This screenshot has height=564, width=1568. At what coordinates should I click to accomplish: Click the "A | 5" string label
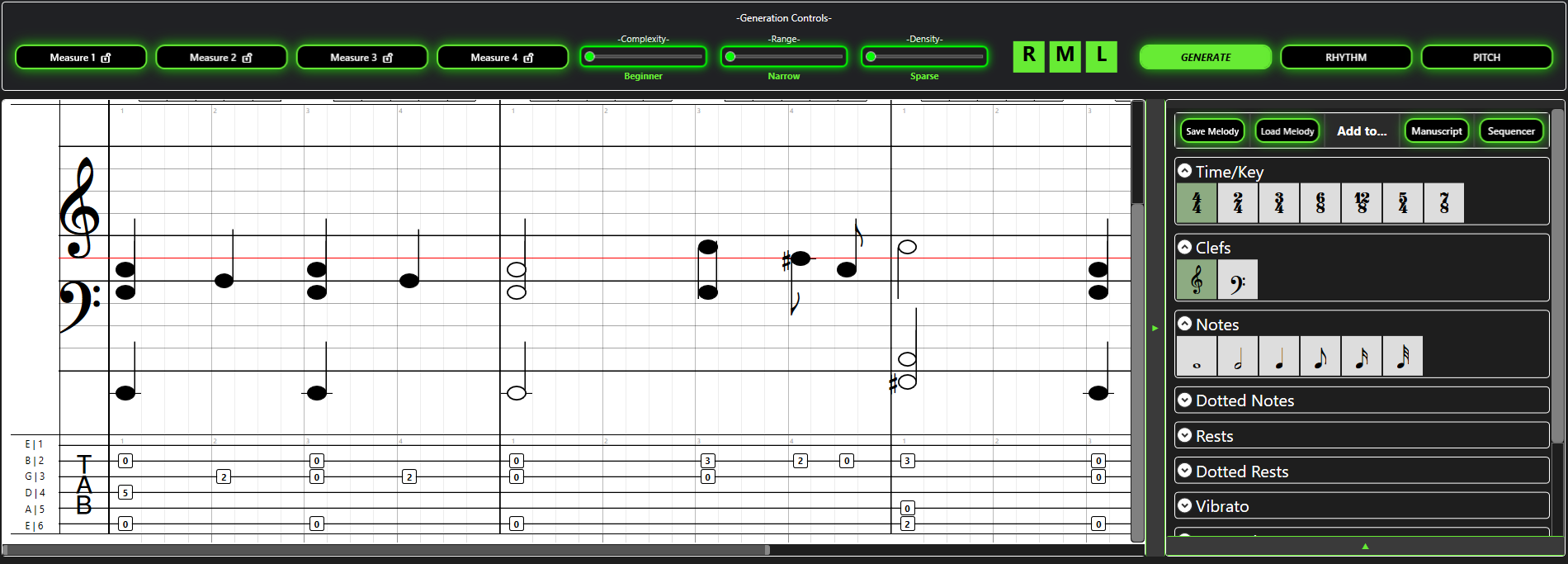(x=35, y=509)
